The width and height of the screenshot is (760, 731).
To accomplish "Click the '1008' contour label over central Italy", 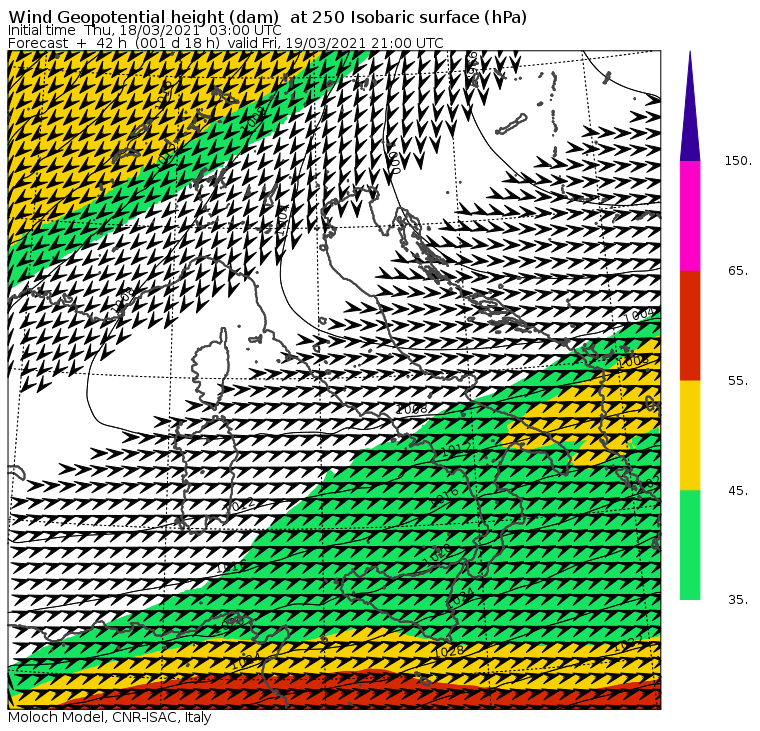I will tap(412, 409).
